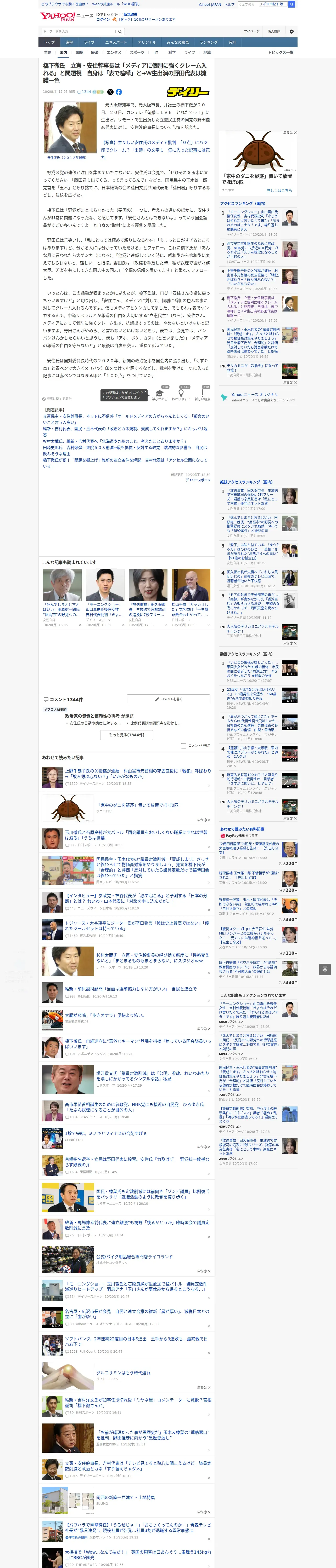The image size is (336, 1568).
Task: Open 玉川徹氏と石原良純が大バトル article
Action: [x=136, y=835]
